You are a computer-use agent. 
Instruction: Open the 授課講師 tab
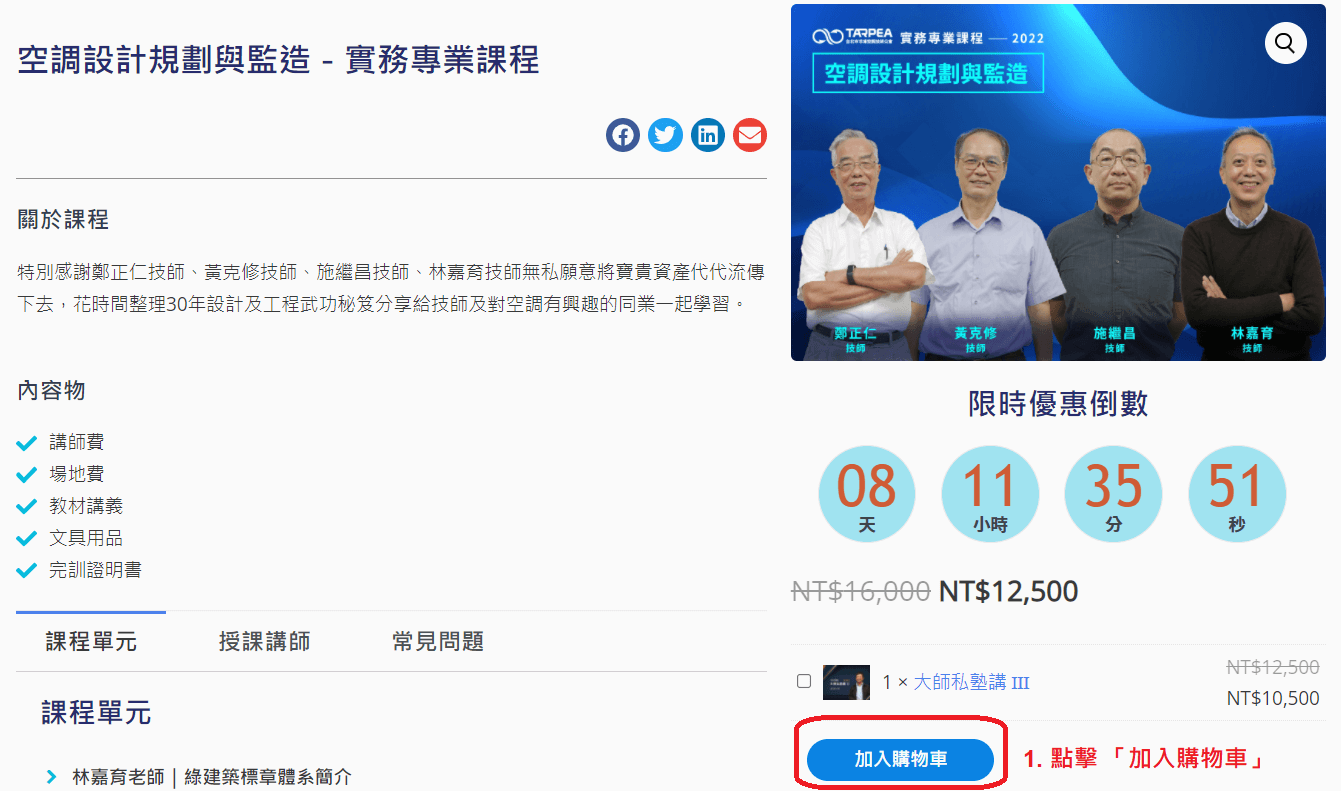[264, 641]
